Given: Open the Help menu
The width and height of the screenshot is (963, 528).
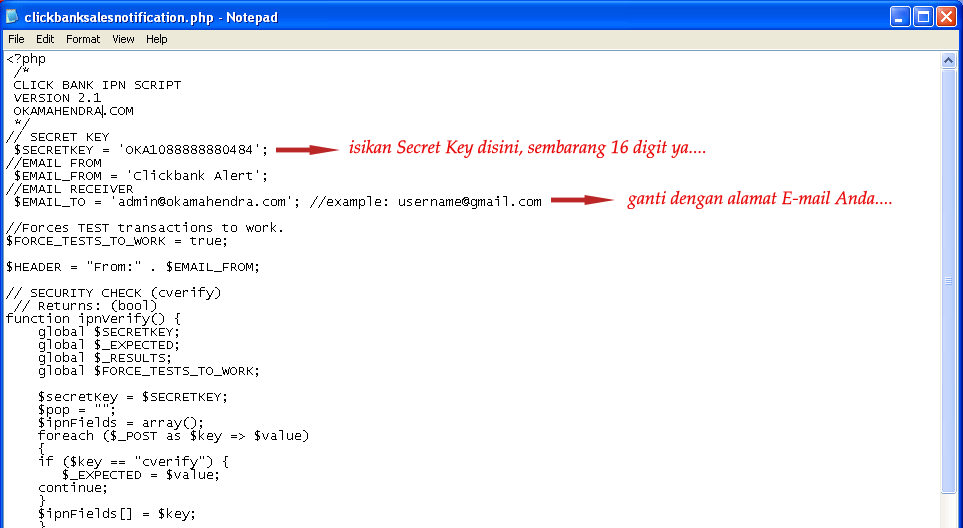Looking at the screenshot, I should (157, 39).
